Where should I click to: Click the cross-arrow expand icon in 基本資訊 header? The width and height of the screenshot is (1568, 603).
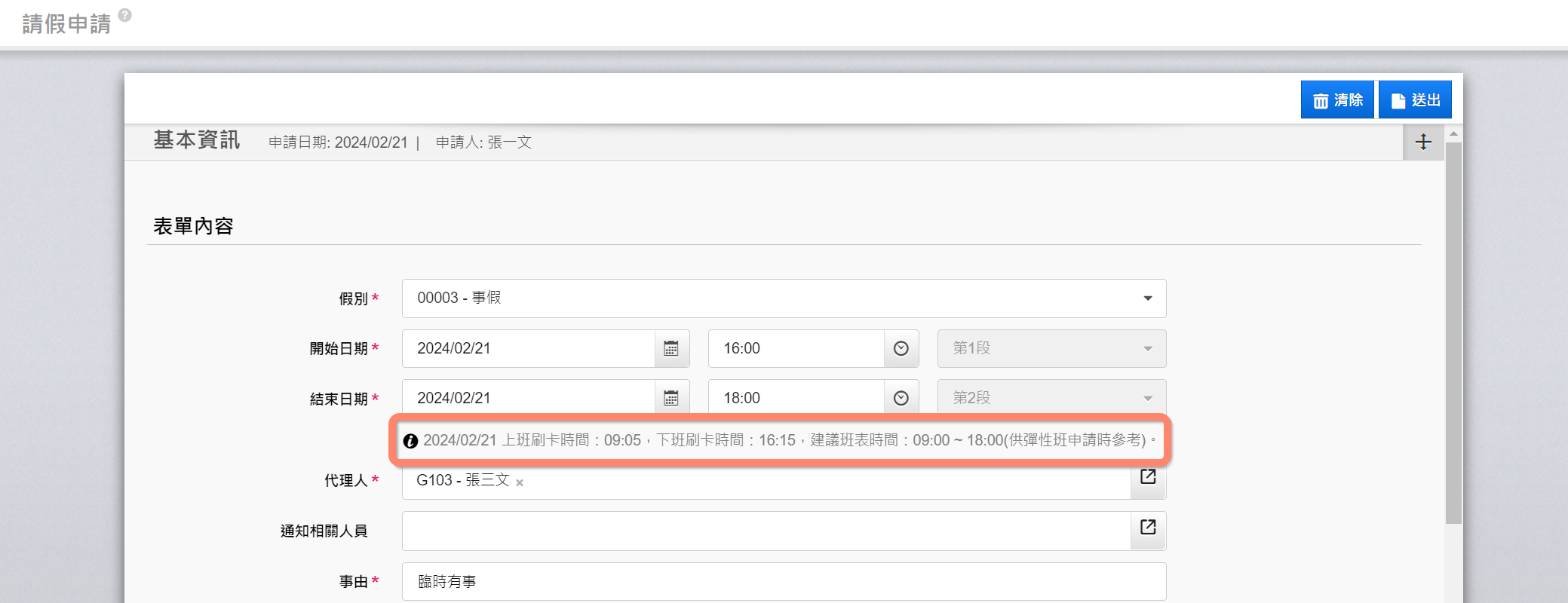[1423, 142]
